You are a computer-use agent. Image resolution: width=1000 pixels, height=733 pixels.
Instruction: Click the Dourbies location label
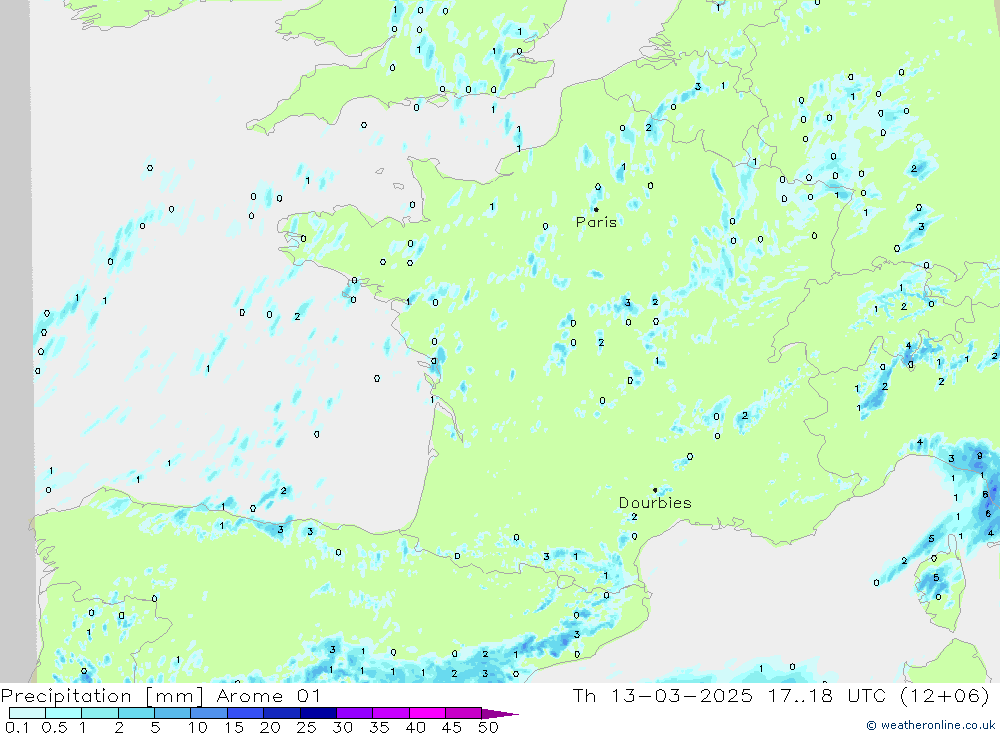click(655, 503)
